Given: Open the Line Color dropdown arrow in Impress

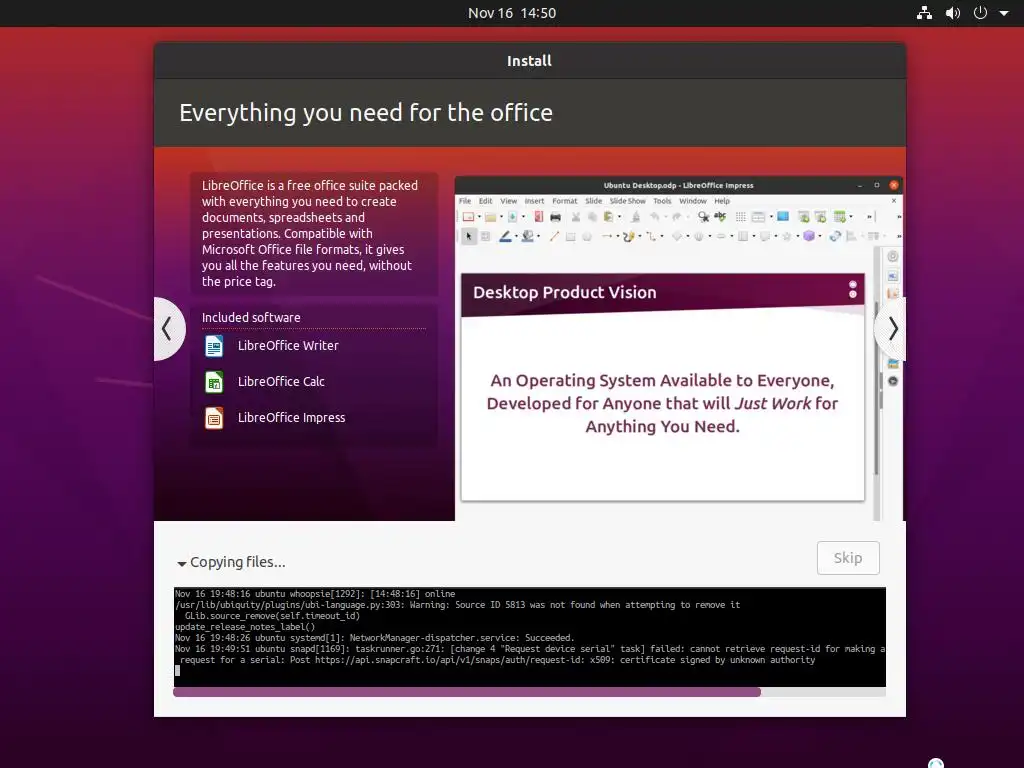Looking at the screenshot, I should 516,236.
